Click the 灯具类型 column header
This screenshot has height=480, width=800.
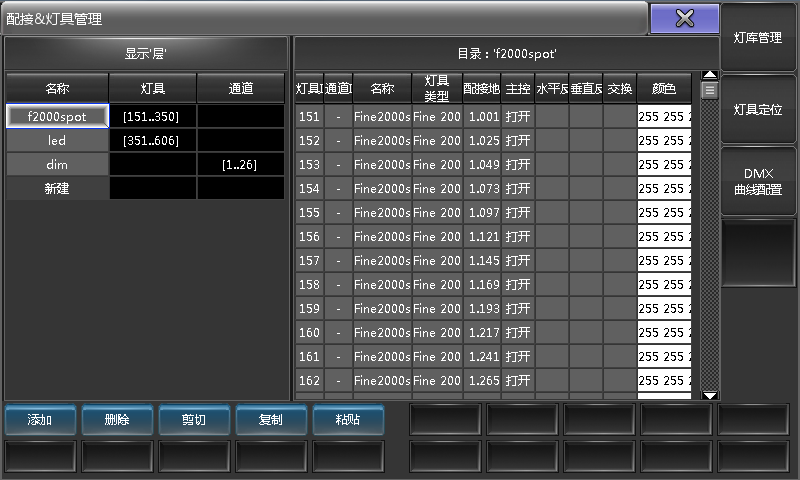437,88
